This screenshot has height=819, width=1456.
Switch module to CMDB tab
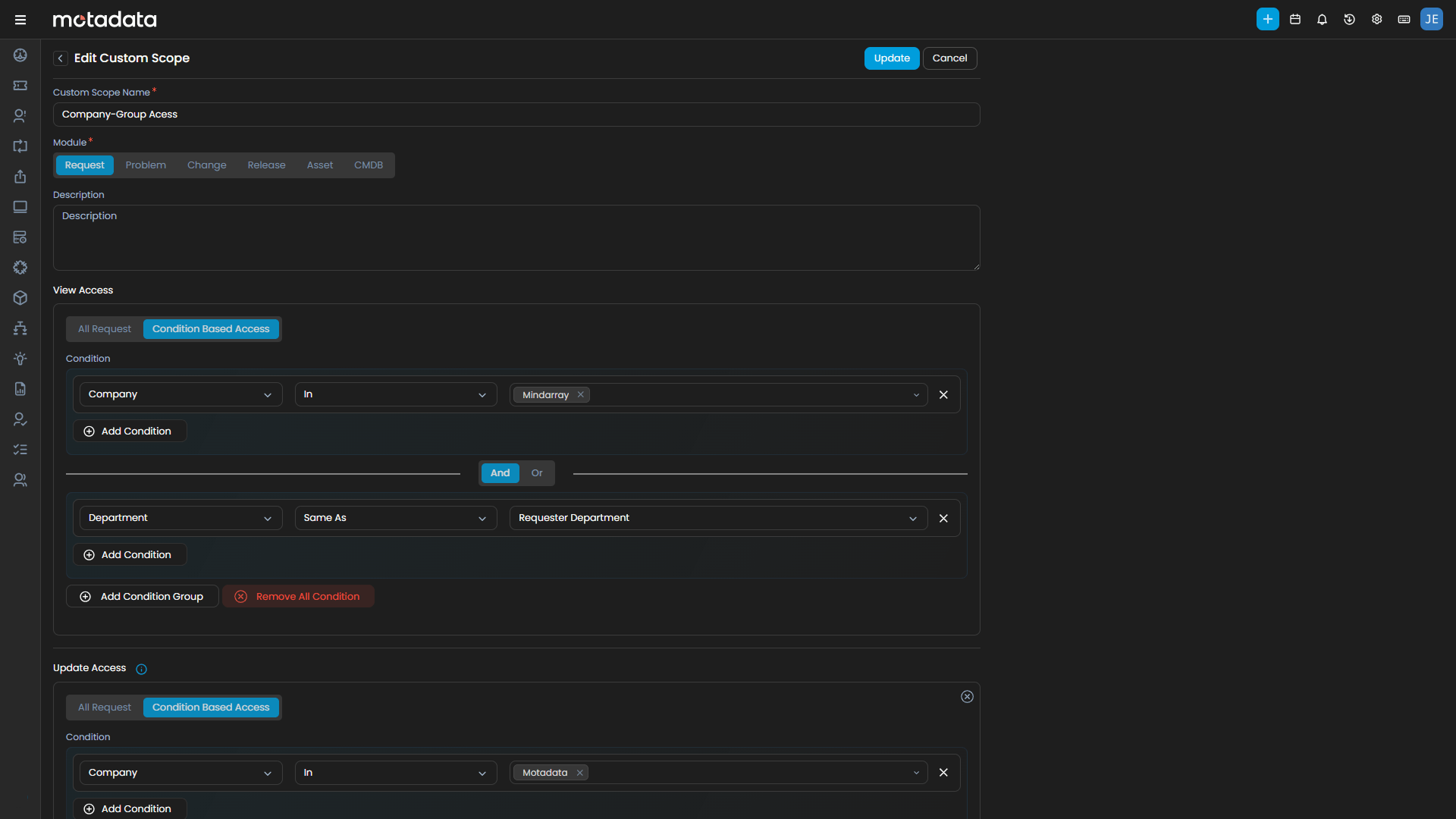(x=368, y=165)
